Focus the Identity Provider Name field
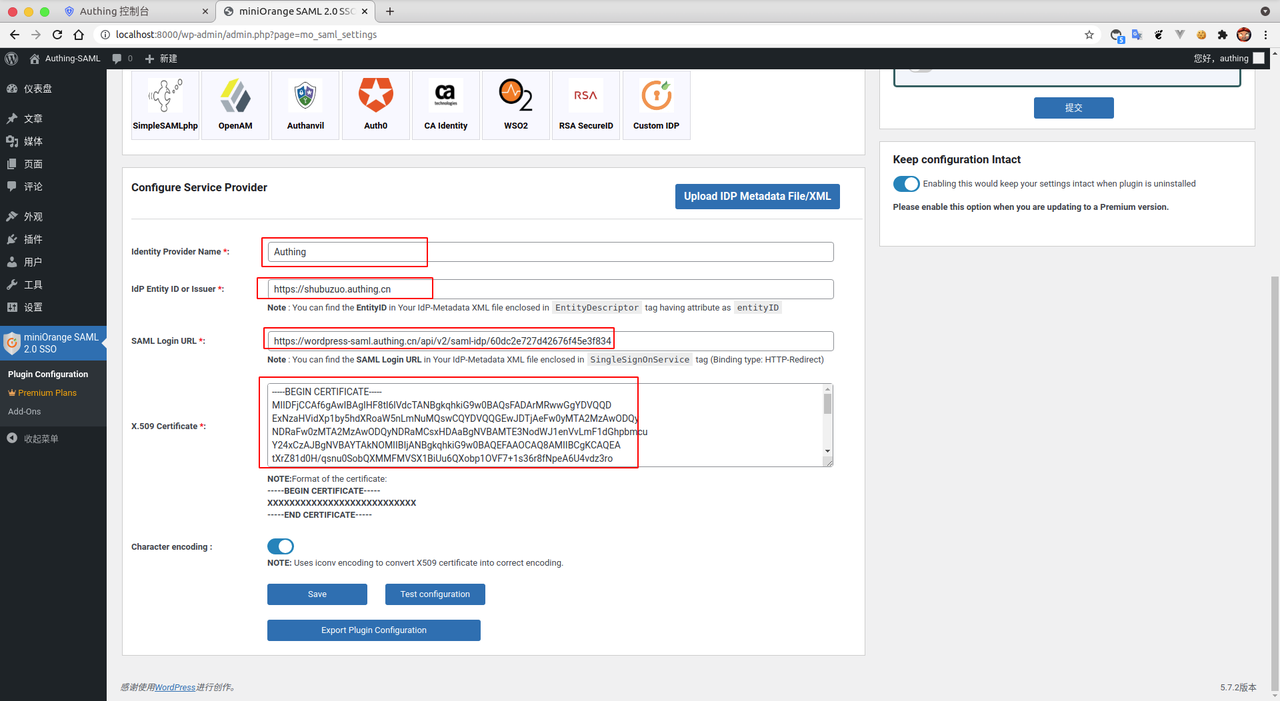This screenshot has width=1280, height=701. click(550, 252)
